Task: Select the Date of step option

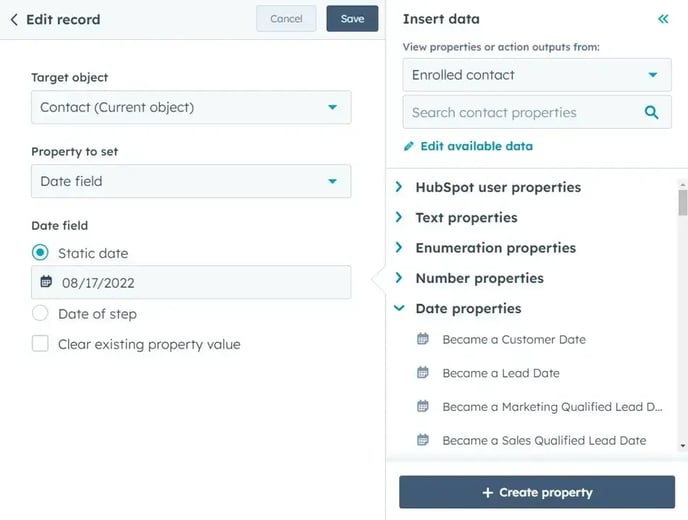Action: coord(40,313)
